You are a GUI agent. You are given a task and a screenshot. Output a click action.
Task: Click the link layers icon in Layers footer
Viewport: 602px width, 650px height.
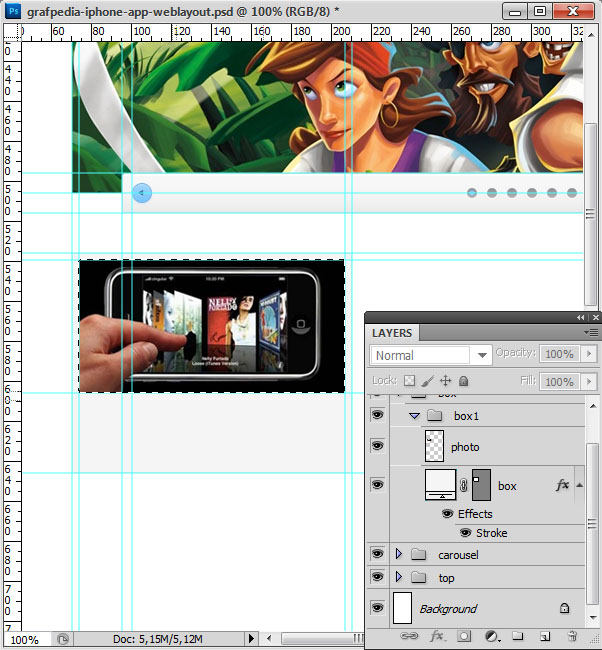point(409,636)
